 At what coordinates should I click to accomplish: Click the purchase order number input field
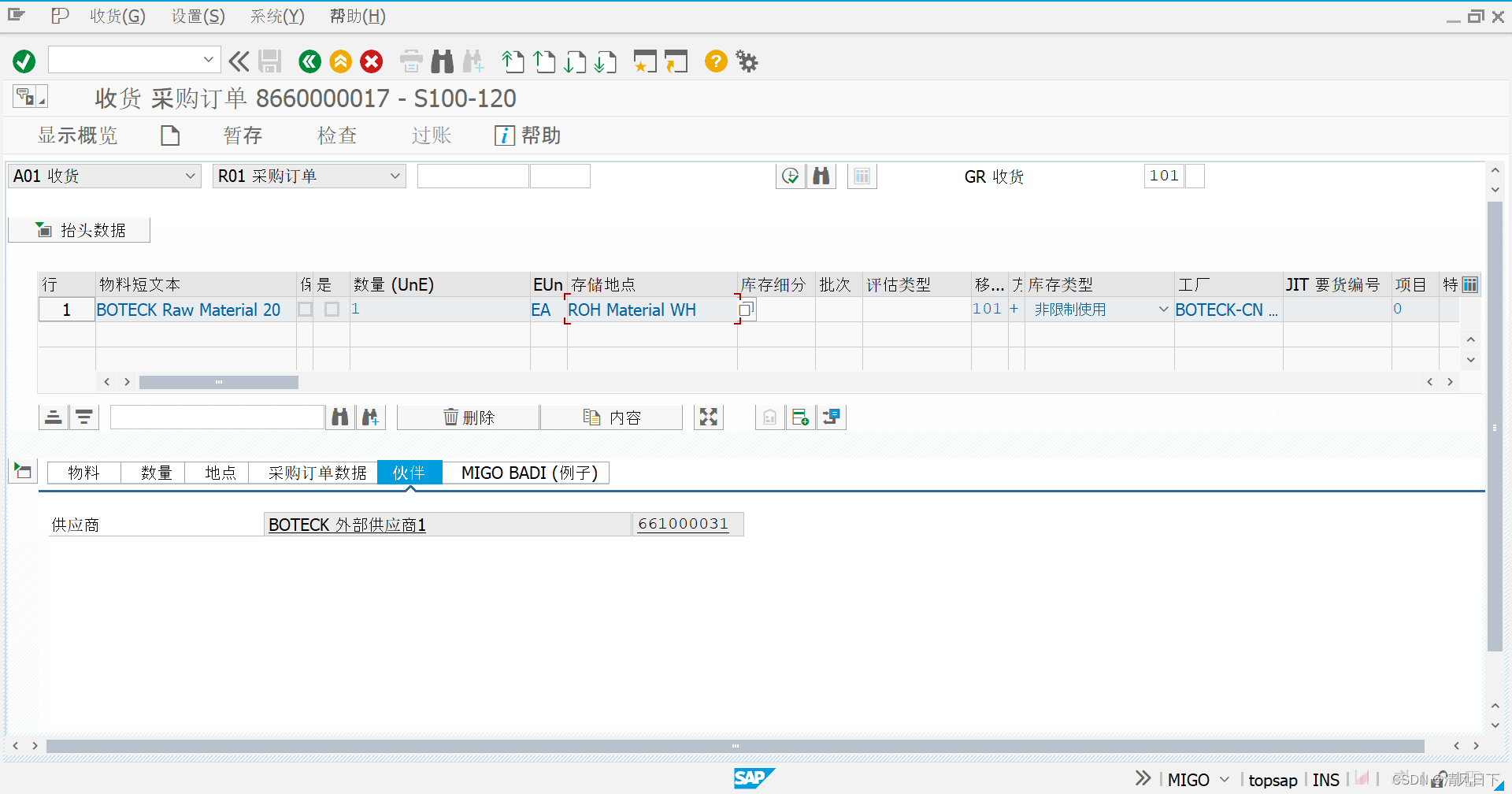coord(473,176)
